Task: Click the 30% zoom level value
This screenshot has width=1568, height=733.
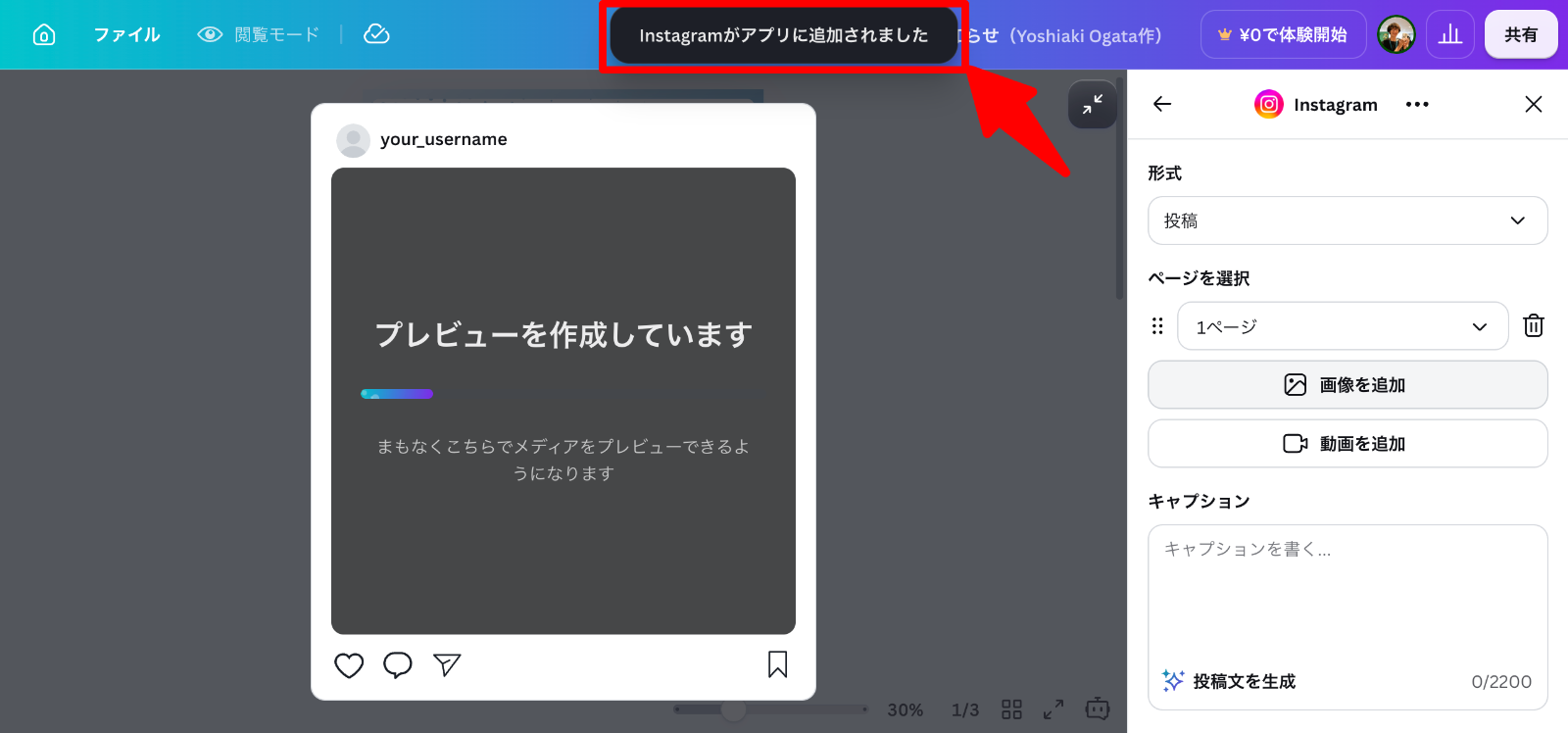Action: 906,709
